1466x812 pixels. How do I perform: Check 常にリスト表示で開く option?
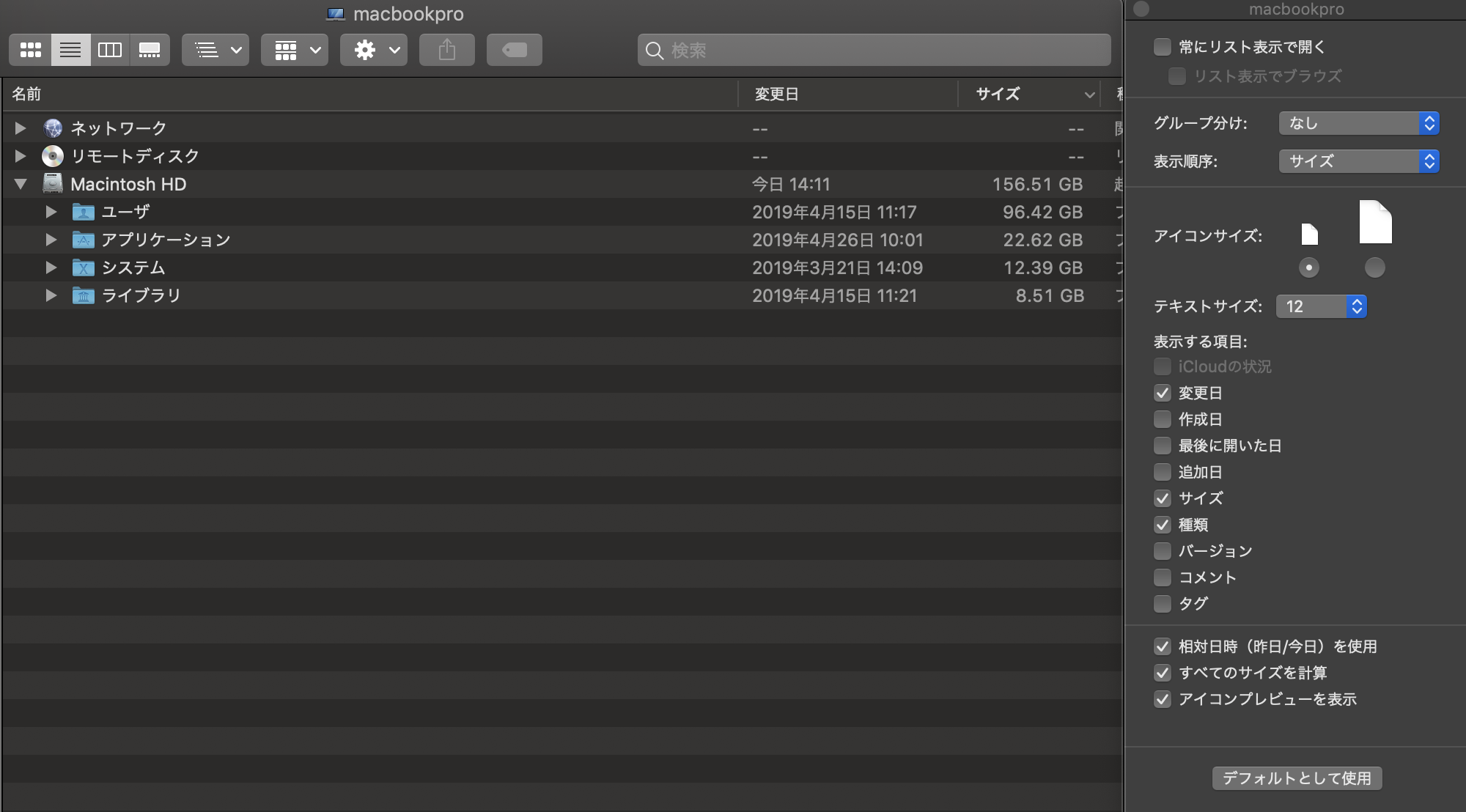pos(1163,47)
